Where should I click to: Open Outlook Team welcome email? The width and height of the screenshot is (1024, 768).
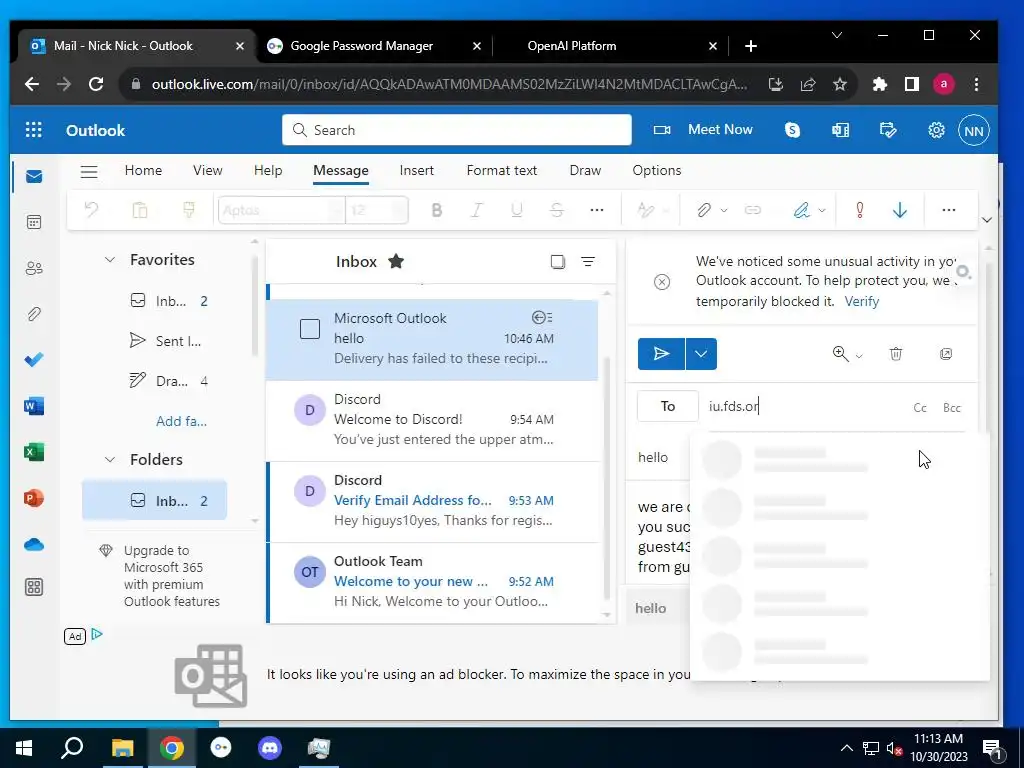pos(432,582)
